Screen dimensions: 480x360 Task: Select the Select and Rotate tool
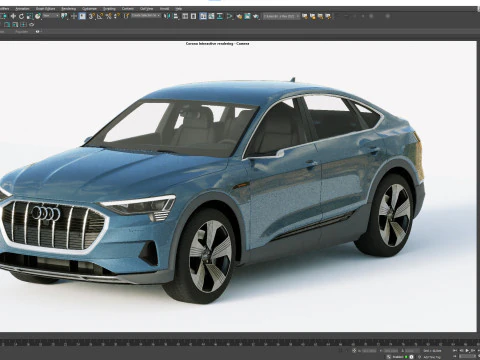click(x=21, y=16)
